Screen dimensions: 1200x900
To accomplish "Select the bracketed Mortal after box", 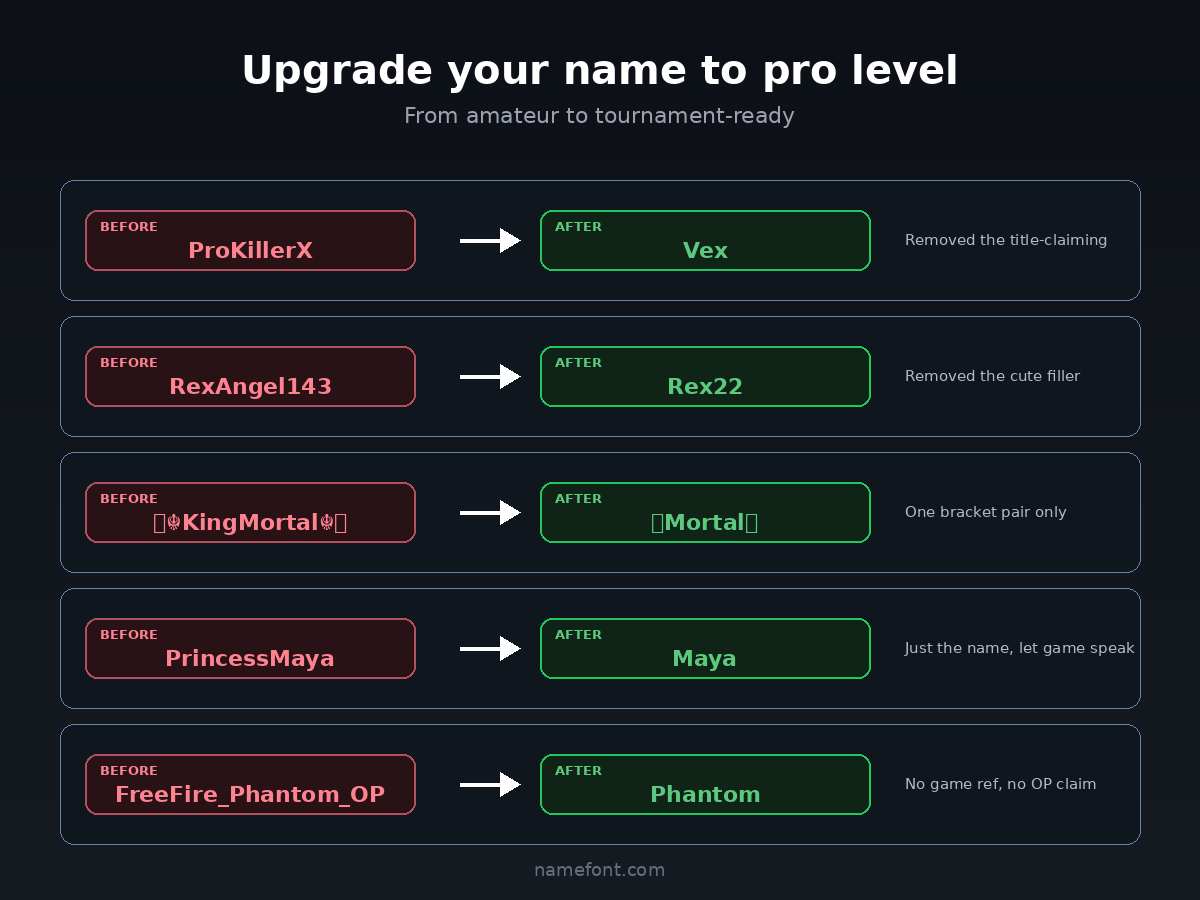I will 705,513.
